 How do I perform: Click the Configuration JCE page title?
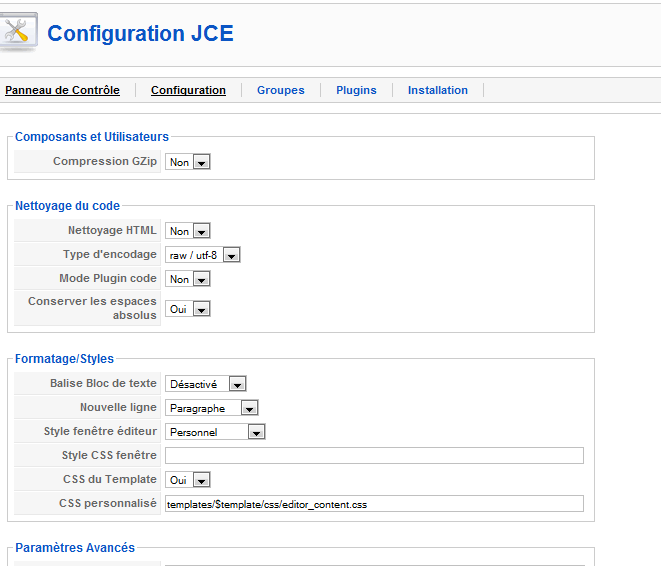[x=140, y=33]
